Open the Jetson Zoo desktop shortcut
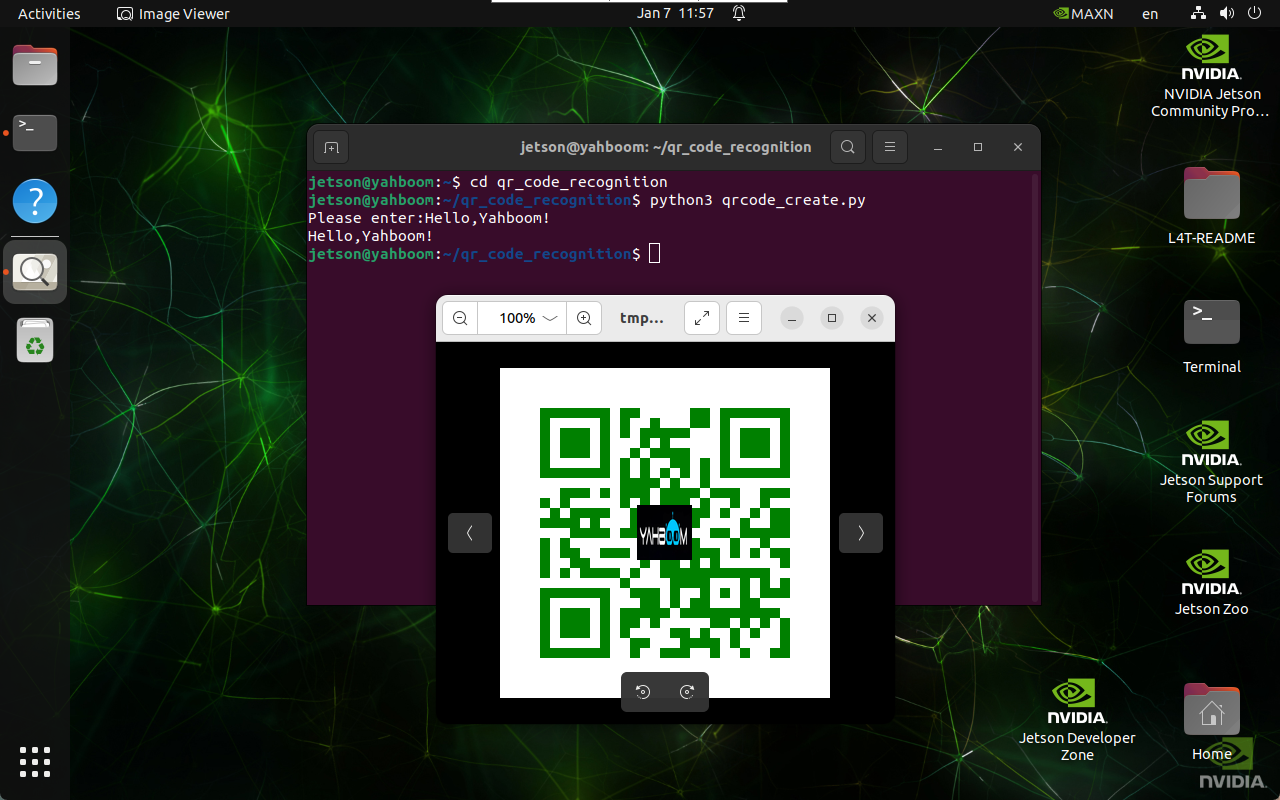 [x=1211, y=582]
